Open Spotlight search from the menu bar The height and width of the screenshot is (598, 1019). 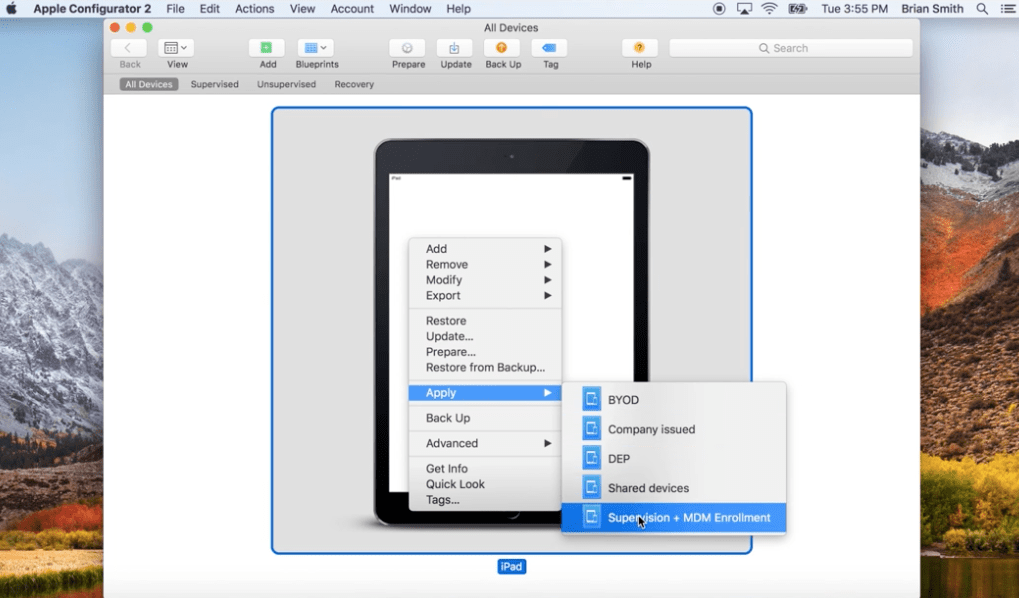[982, 8]
